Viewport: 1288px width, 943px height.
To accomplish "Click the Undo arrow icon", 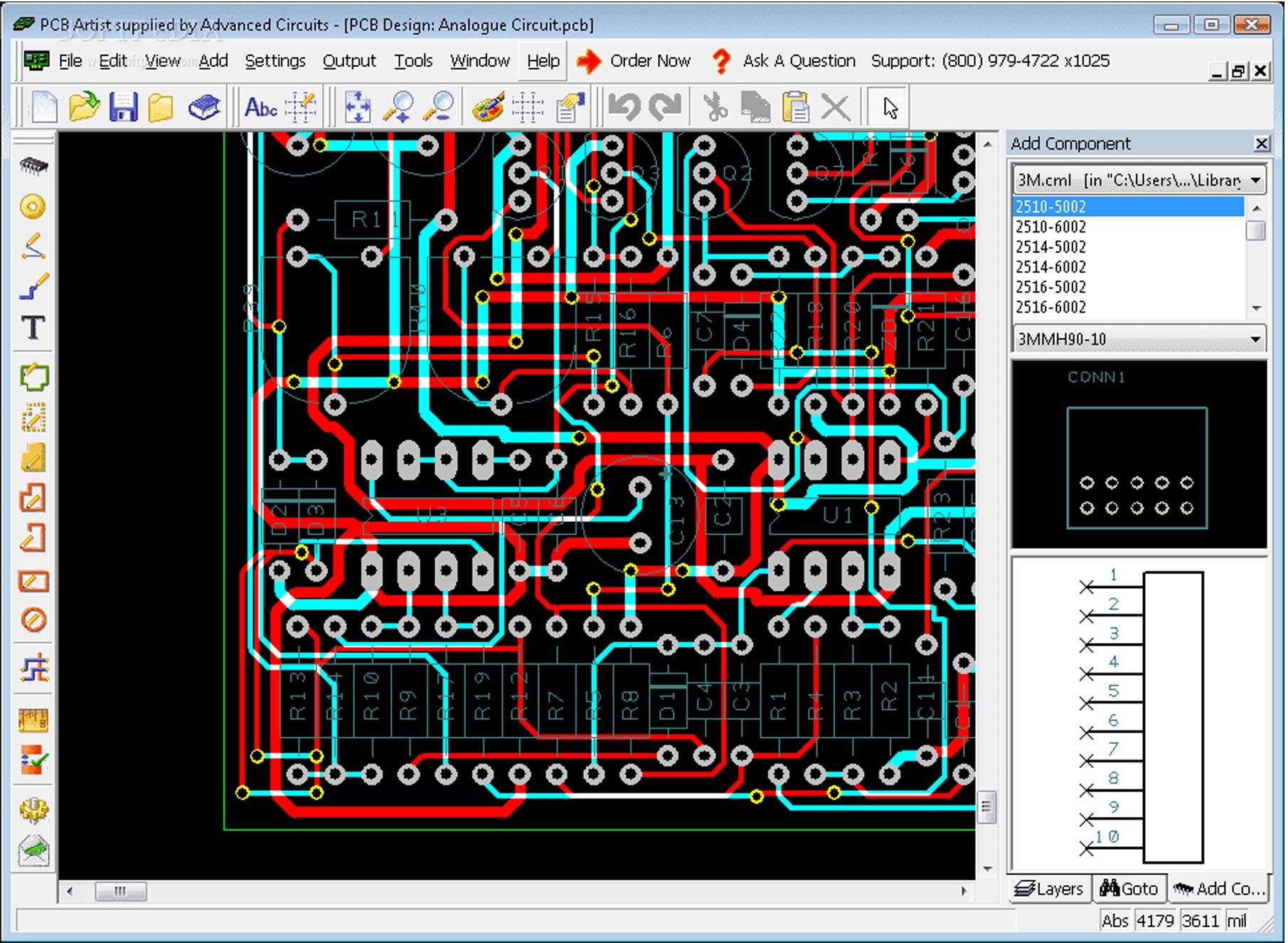I will click(x=625, y=107).
